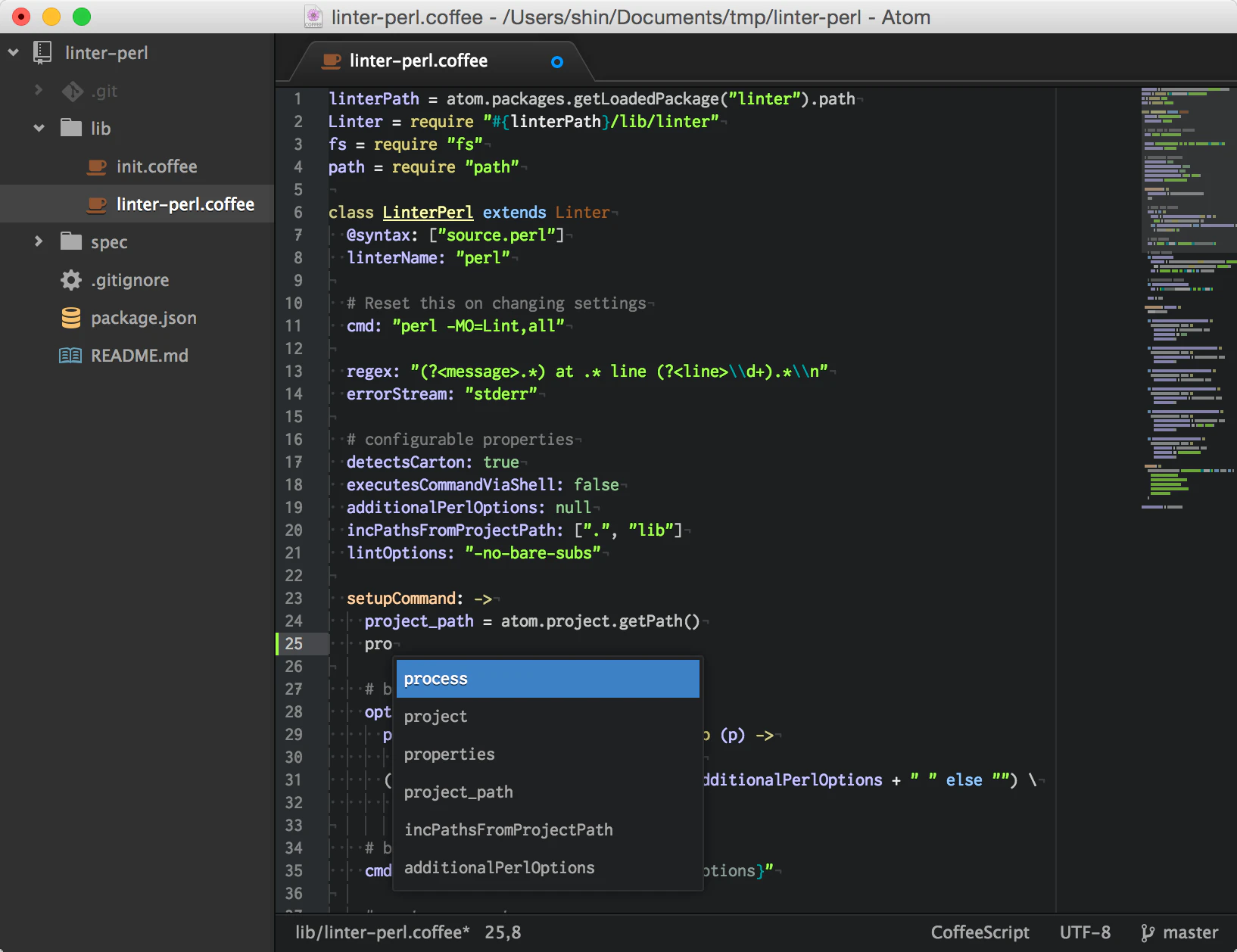Click the file icon in the window title
Screen dimensions: 1237x952
pyautogui.click(x=313, y=17)
